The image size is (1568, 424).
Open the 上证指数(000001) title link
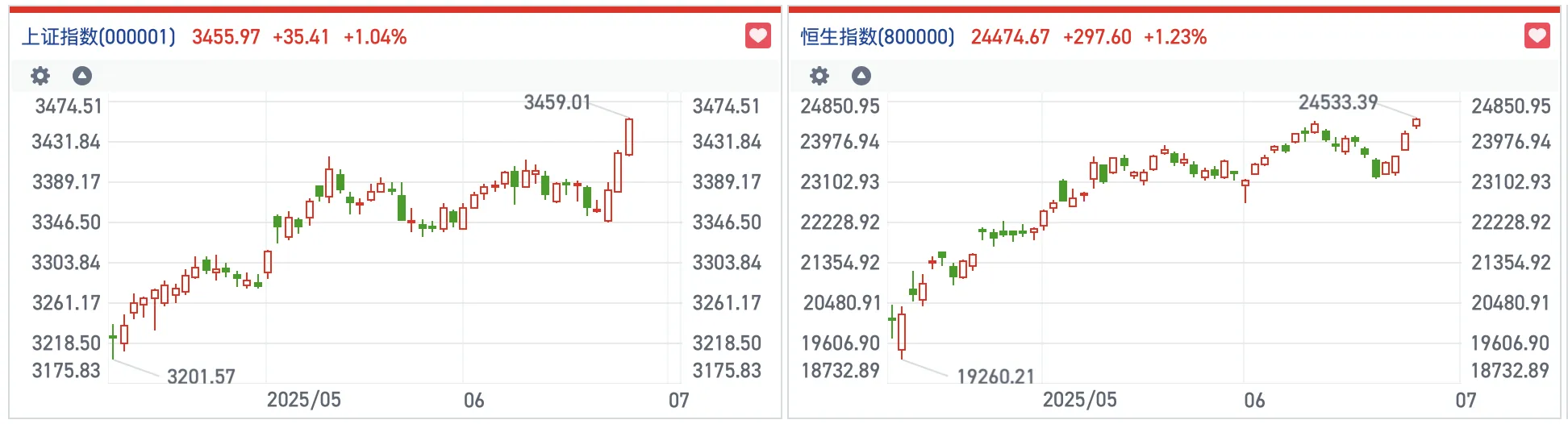98,37
